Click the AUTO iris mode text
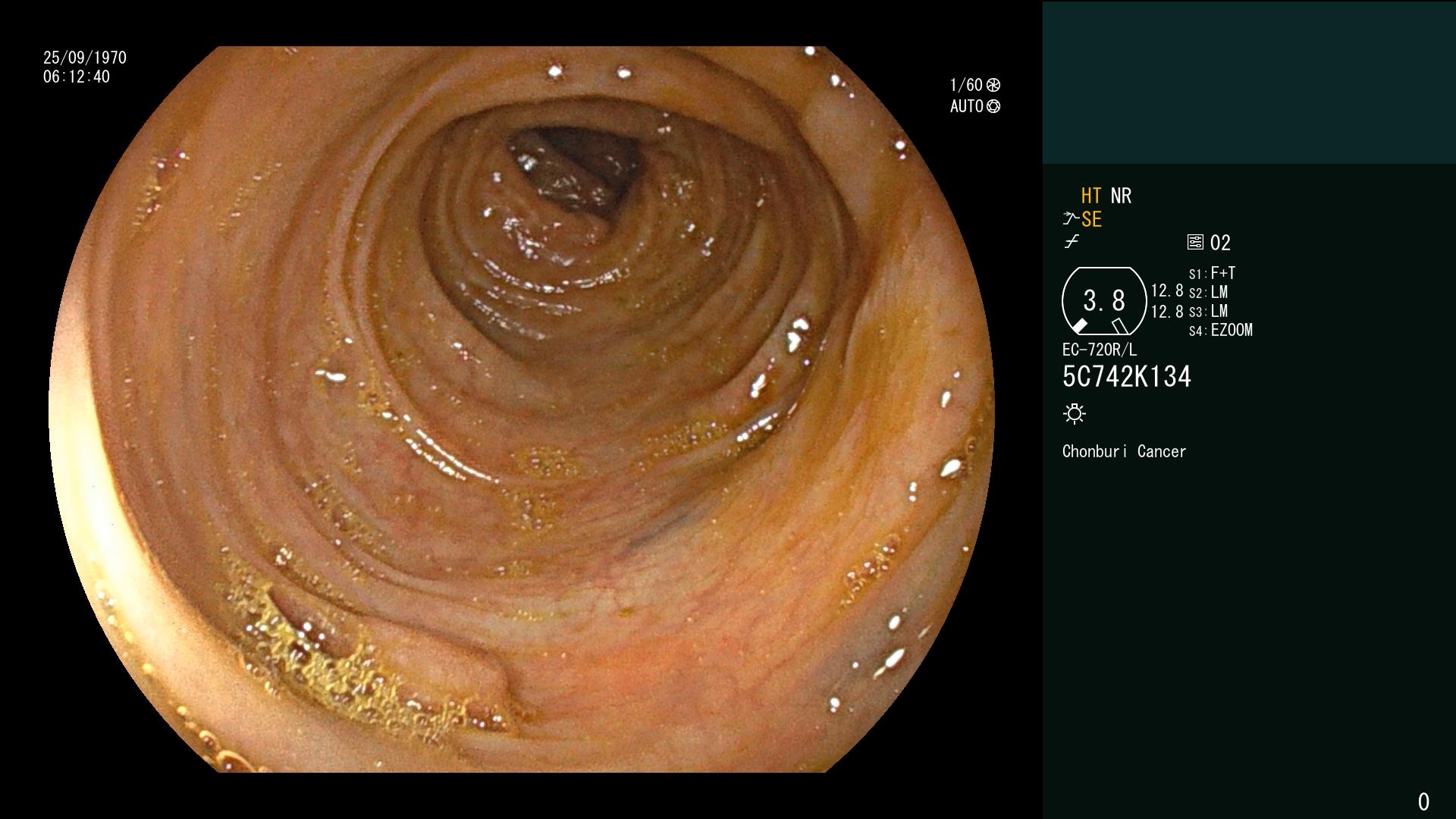The image size is (1456, 819). pos(967,106)
